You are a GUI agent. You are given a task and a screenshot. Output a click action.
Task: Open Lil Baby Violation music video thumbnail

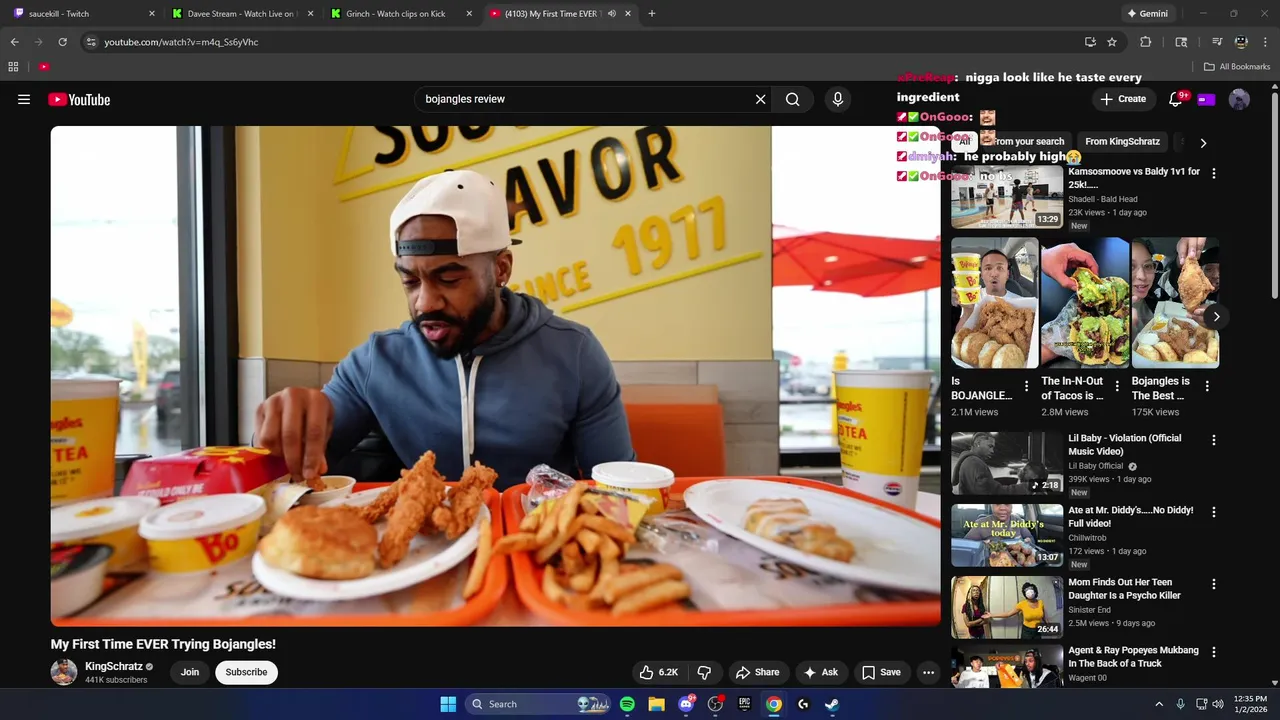pyautogui.click(x=1007, y=463)
